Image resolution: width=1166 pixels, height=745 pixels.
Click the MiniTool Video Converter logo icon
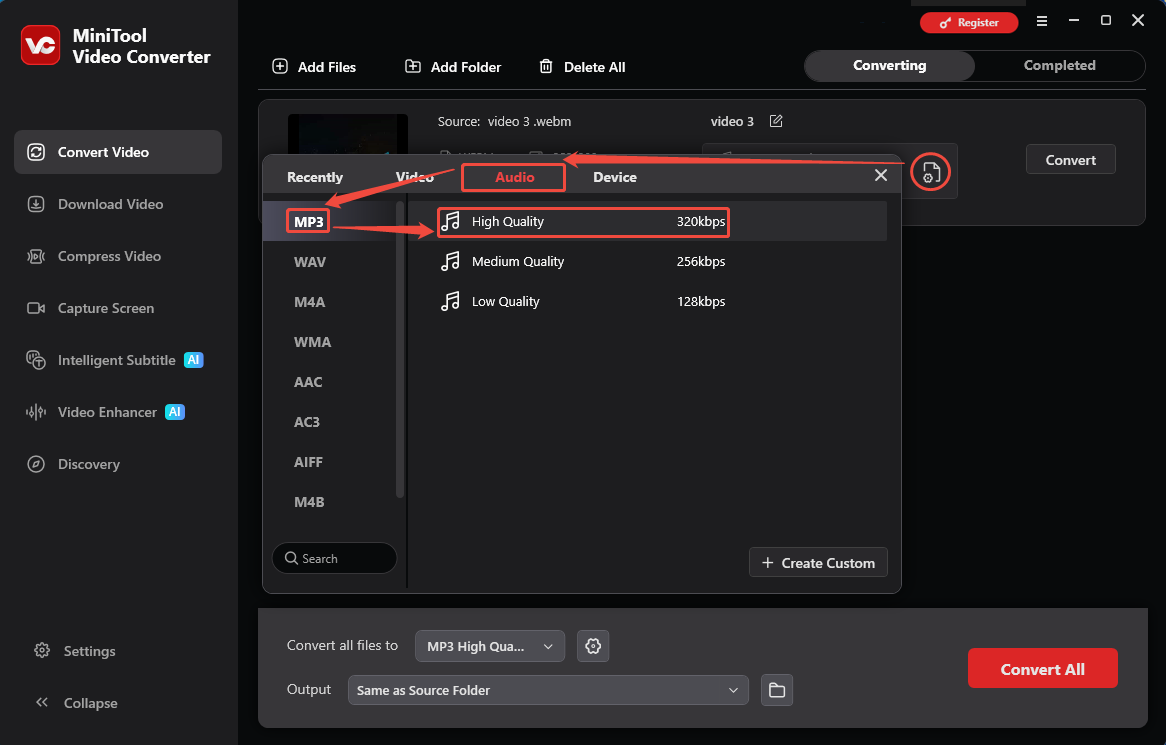[40, 45]
